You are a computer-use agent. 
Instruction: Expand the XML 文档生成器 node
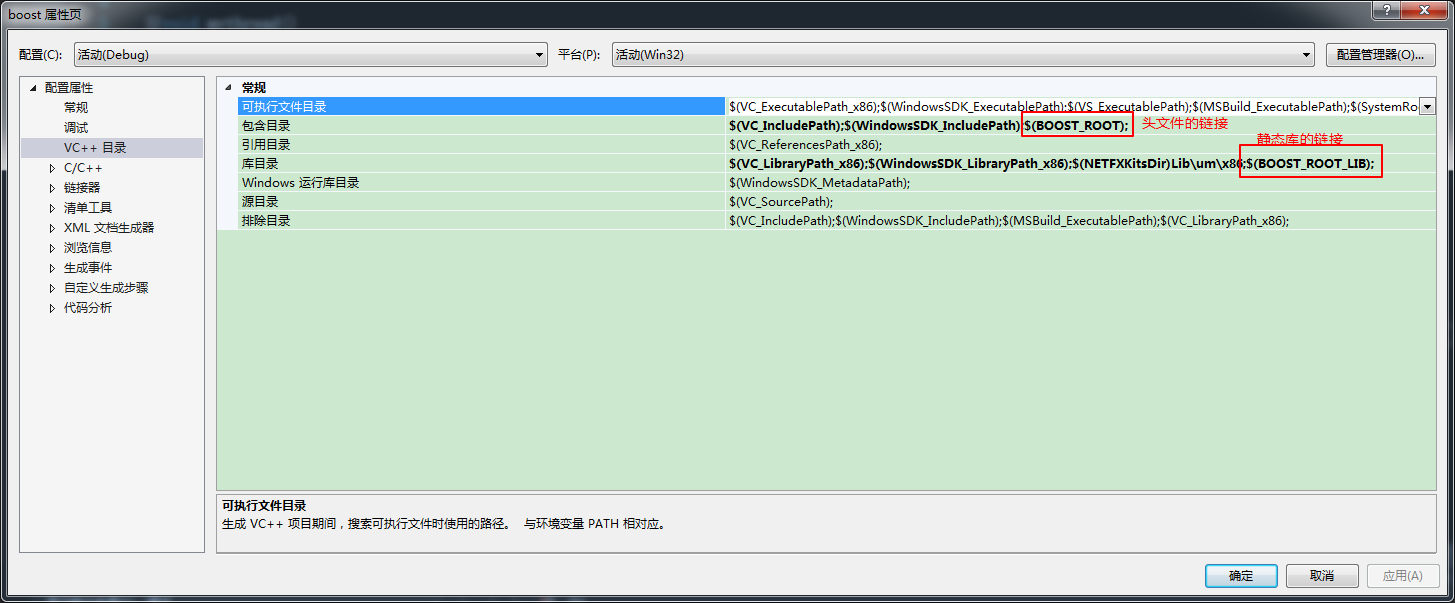(x=53, y=228)
